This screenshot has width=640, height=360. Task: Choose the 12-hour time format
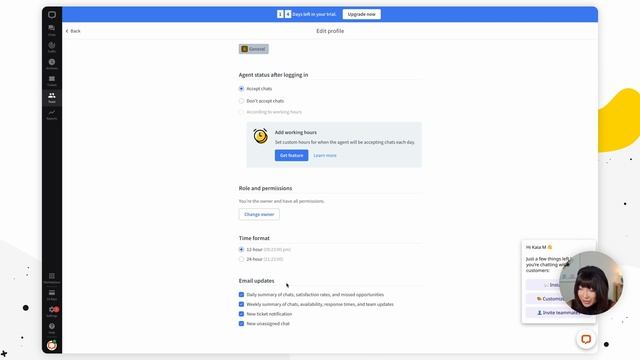click(241, 249)
